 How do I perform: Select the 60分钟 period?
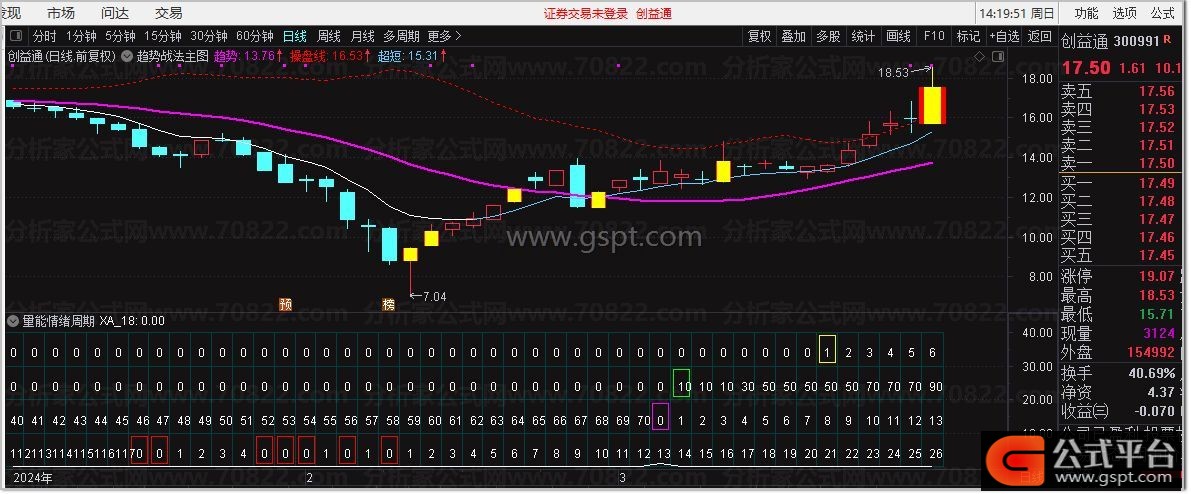[255, 36]
